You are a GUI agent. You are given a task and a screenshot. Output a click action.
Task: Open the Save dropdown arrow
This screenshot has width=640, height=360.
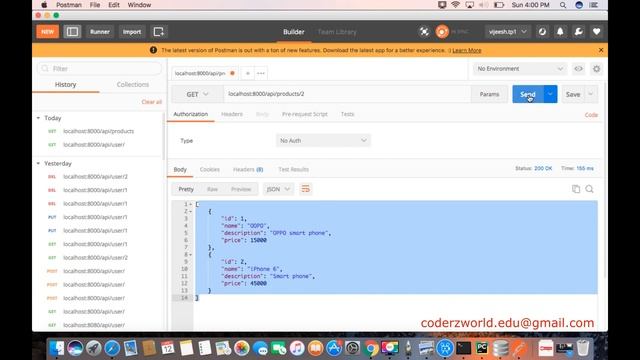pos(591,94)
